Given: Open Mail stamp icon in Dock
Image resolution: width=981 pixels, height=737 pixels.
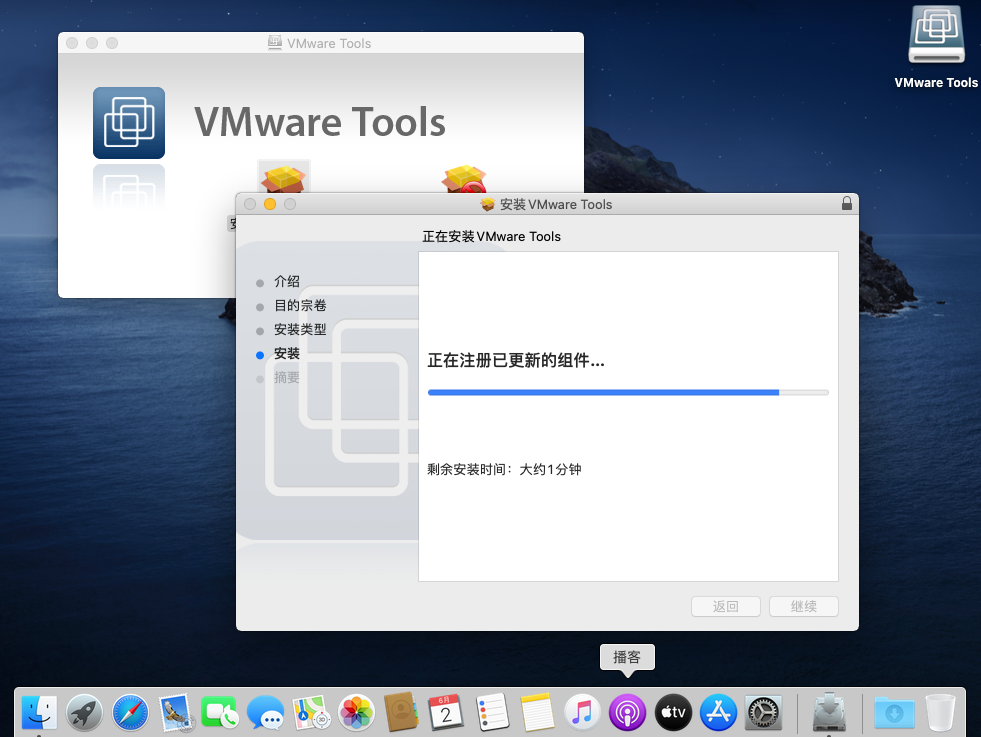Looking at the screenshot, I should click(x=176, y=713).
